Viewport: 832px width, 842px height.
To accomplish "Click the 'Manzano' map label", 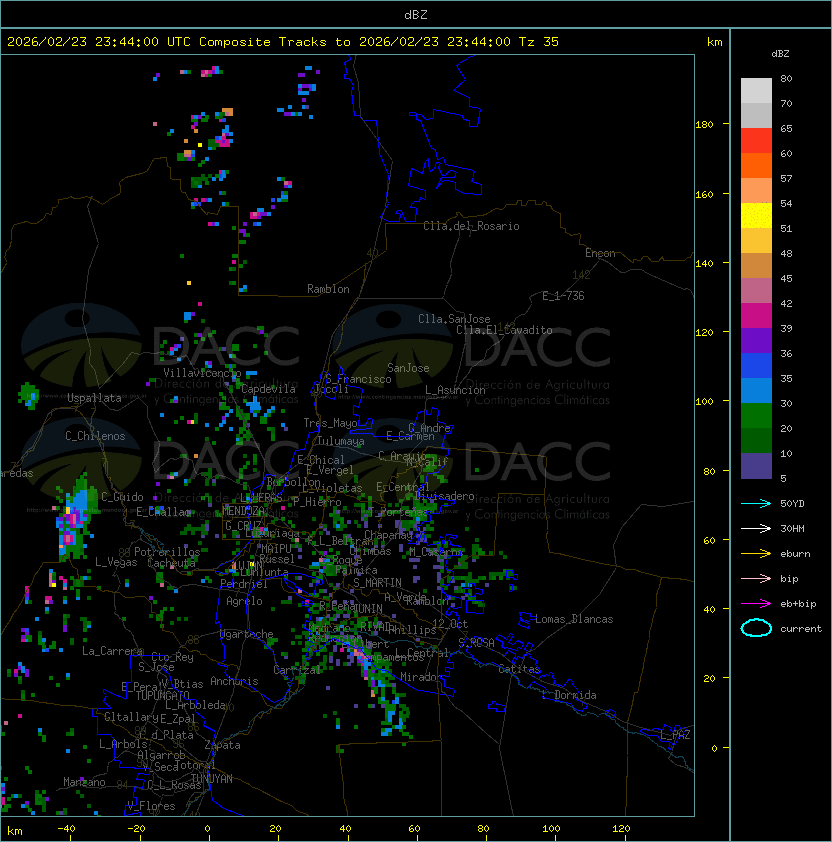I will 84,782.
